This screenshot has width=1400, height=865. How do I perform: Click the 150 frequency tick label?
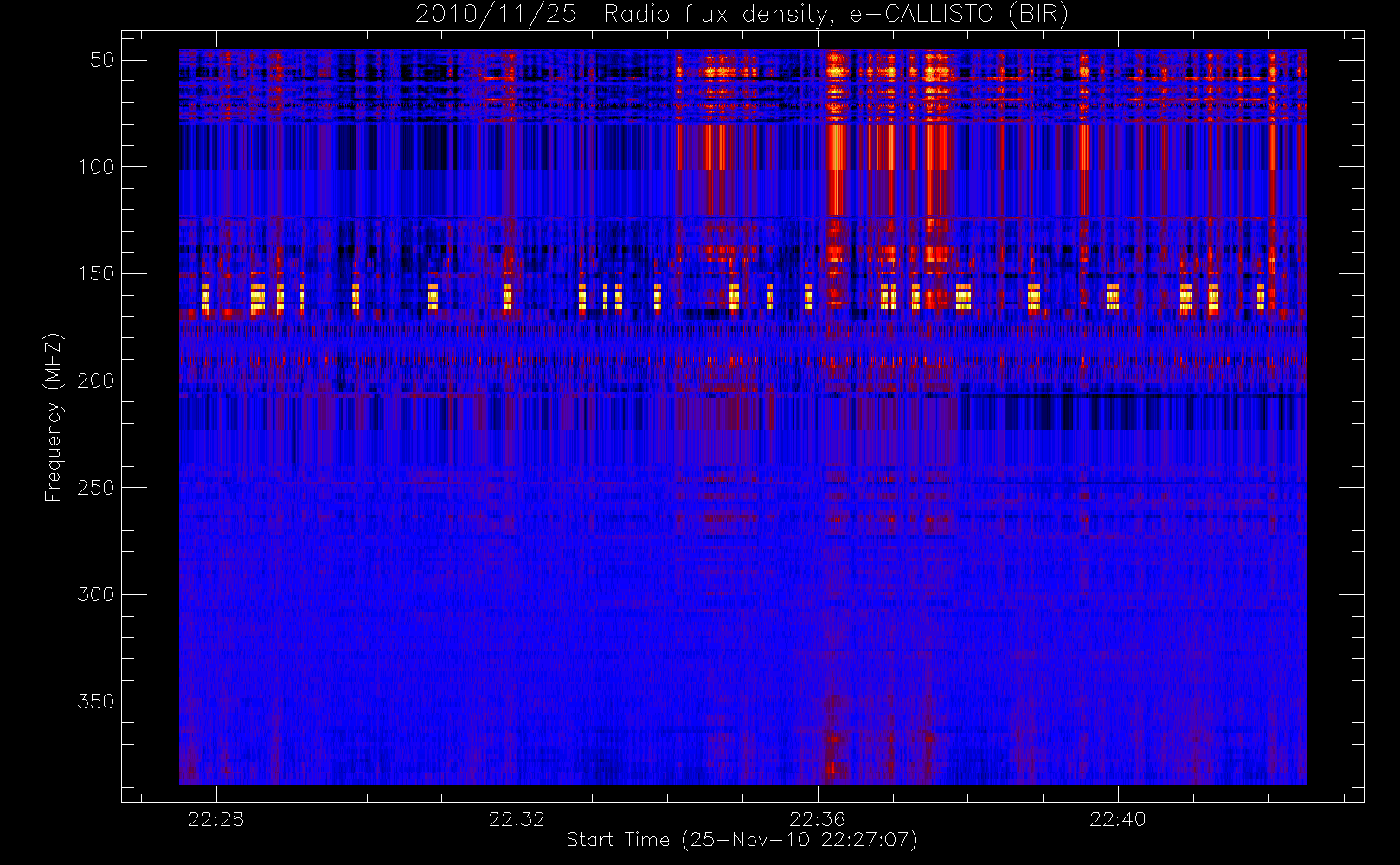pos(96,273)
